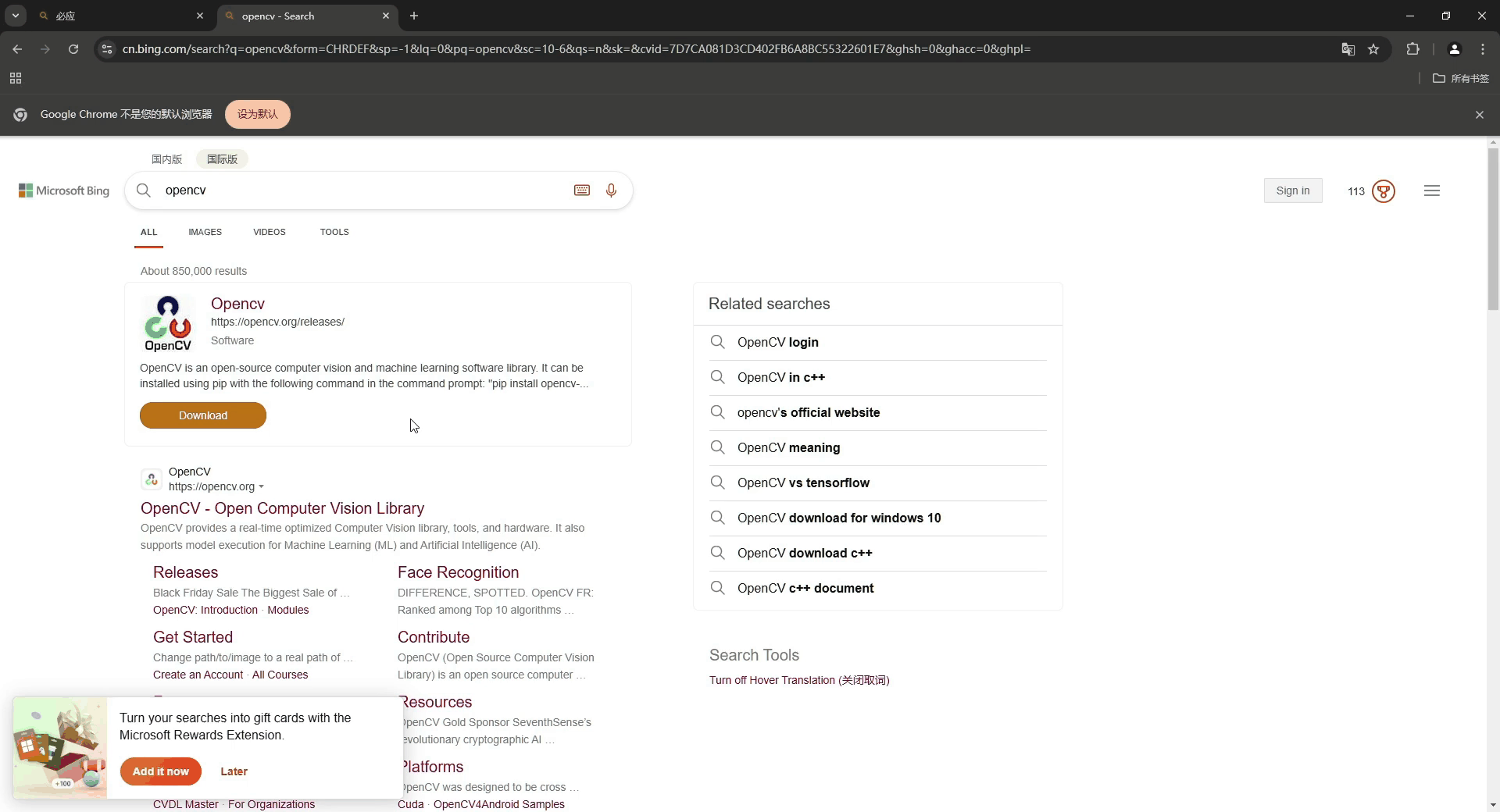Viewport: 1500px width, 812px height.
Task: Search related: opencv's official website
Action: pyautogui.click(x=809, y=412)
